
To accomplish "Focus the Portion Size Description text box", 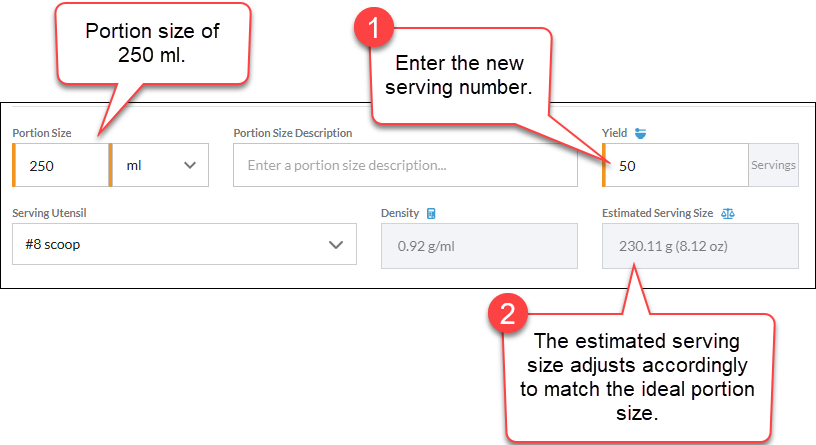I will click(x=405, y=165).
